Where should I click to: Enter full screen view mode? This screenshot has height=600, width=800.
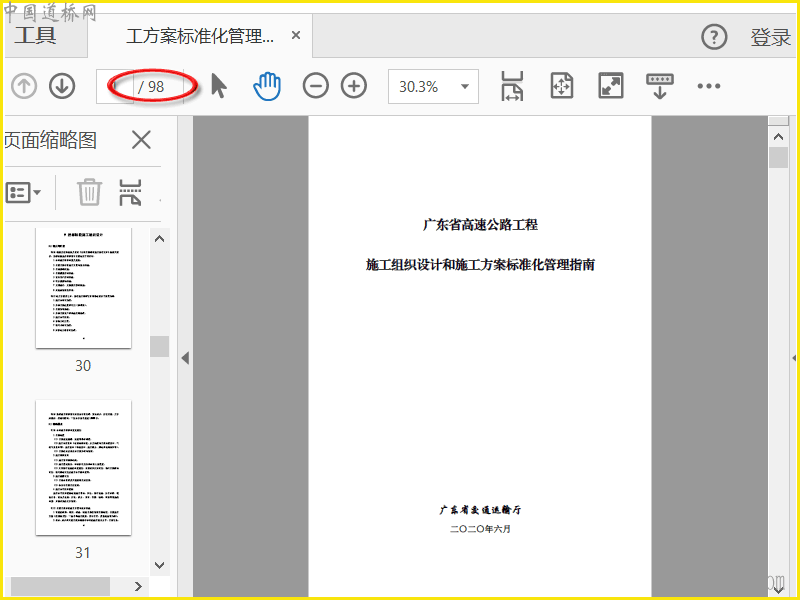(x=611, y=86)
